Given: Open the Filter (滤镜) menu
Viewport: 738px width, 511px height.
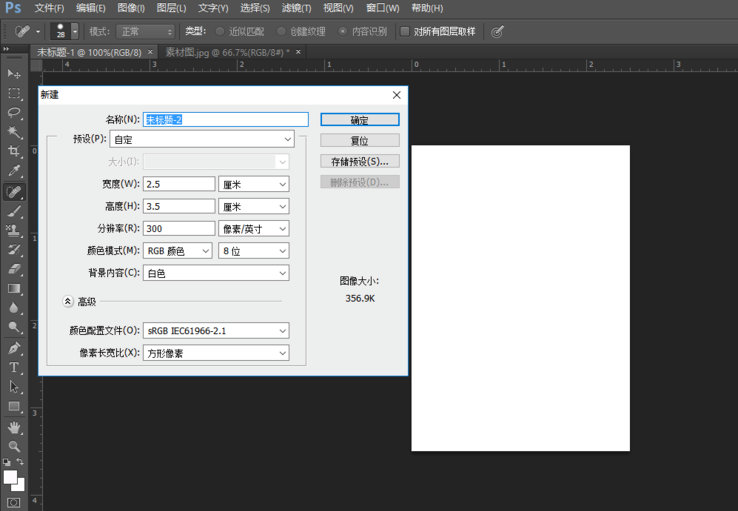Looking at the screenshot, I should tap(294, 8).
